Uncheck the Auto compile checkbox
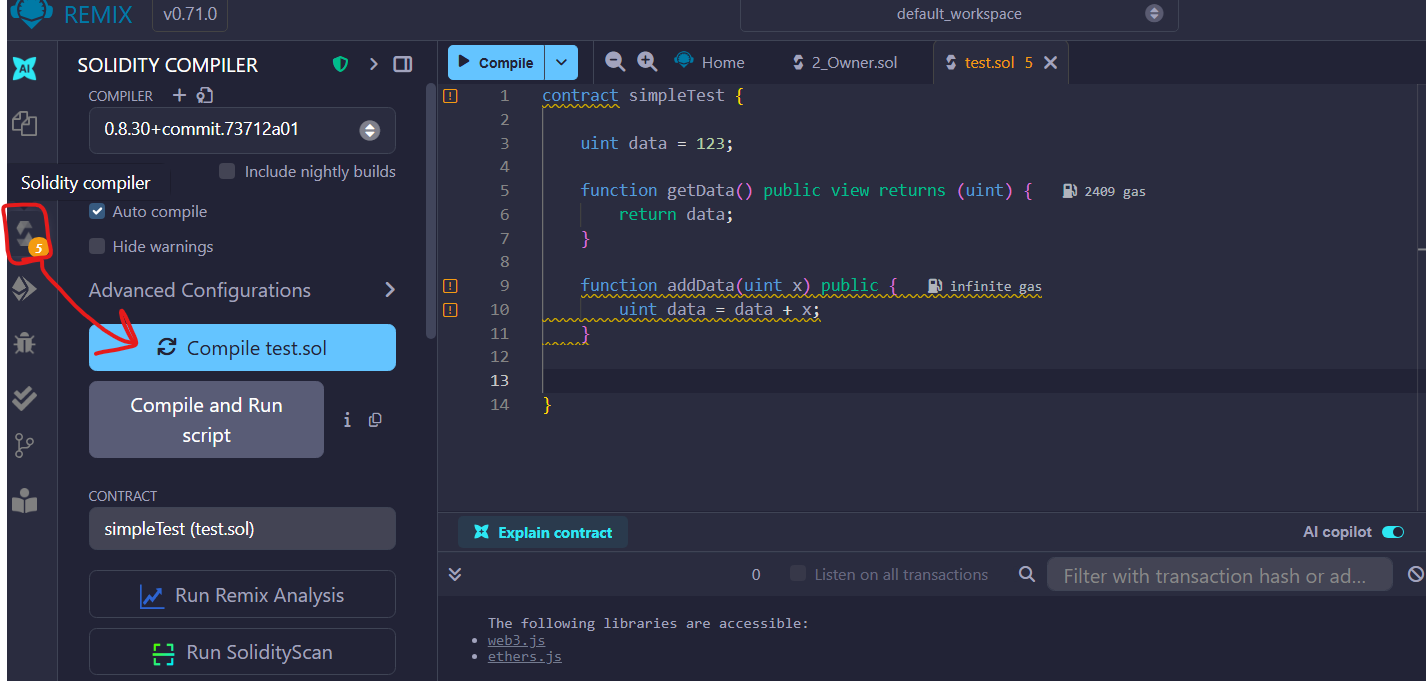 [x=97, y=211]
